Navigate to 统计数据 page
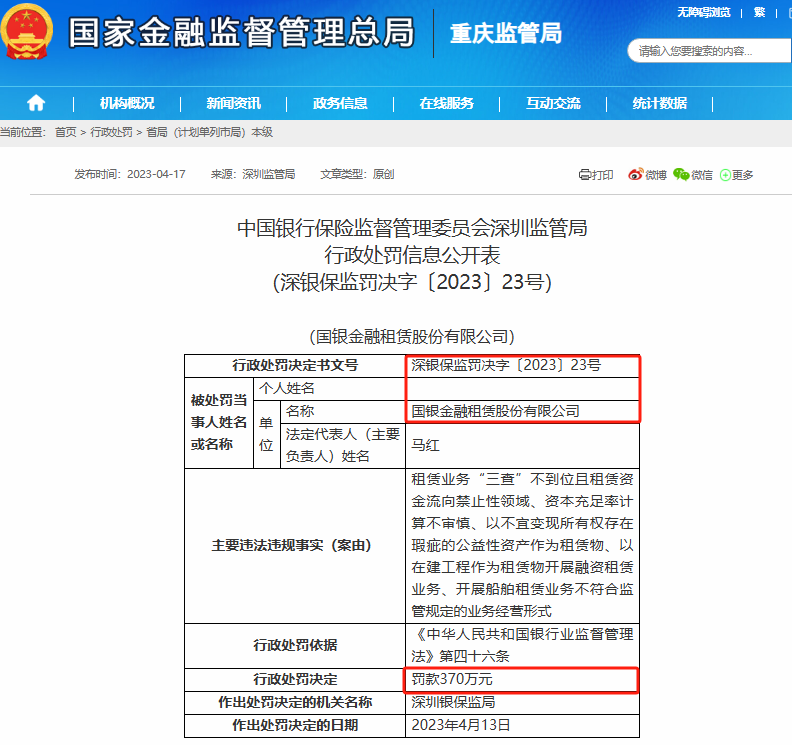This screenshot has height=745, width=792. (659, 103)
